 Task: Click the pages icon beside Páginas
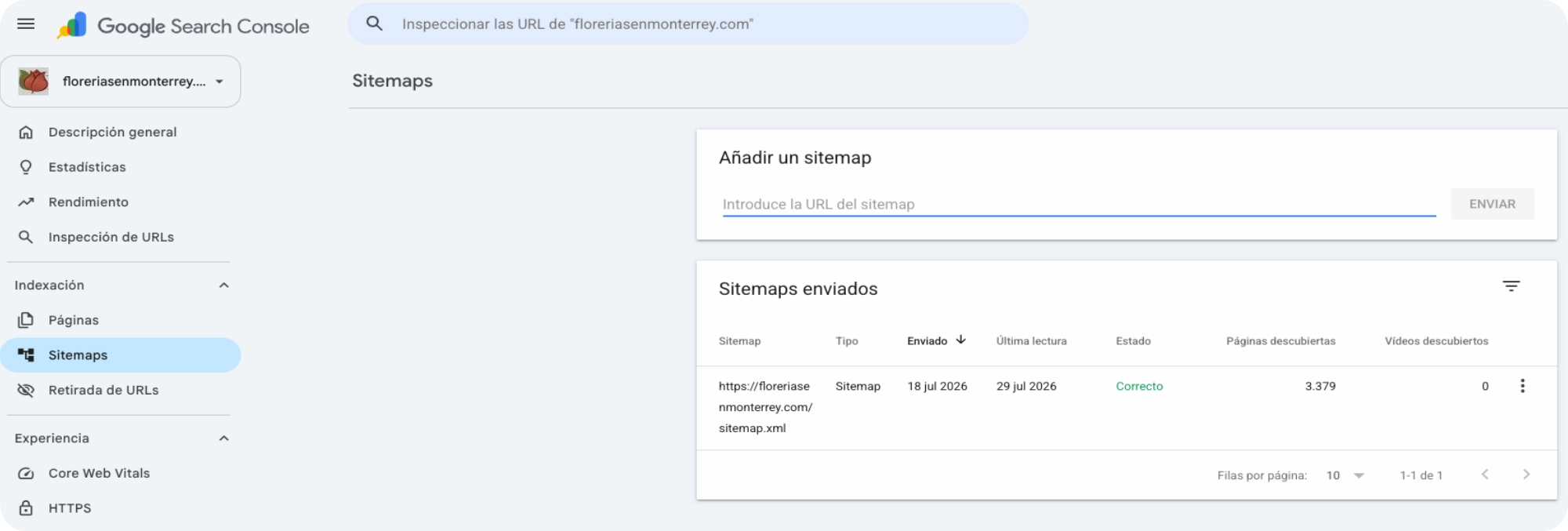click(26, 320)
